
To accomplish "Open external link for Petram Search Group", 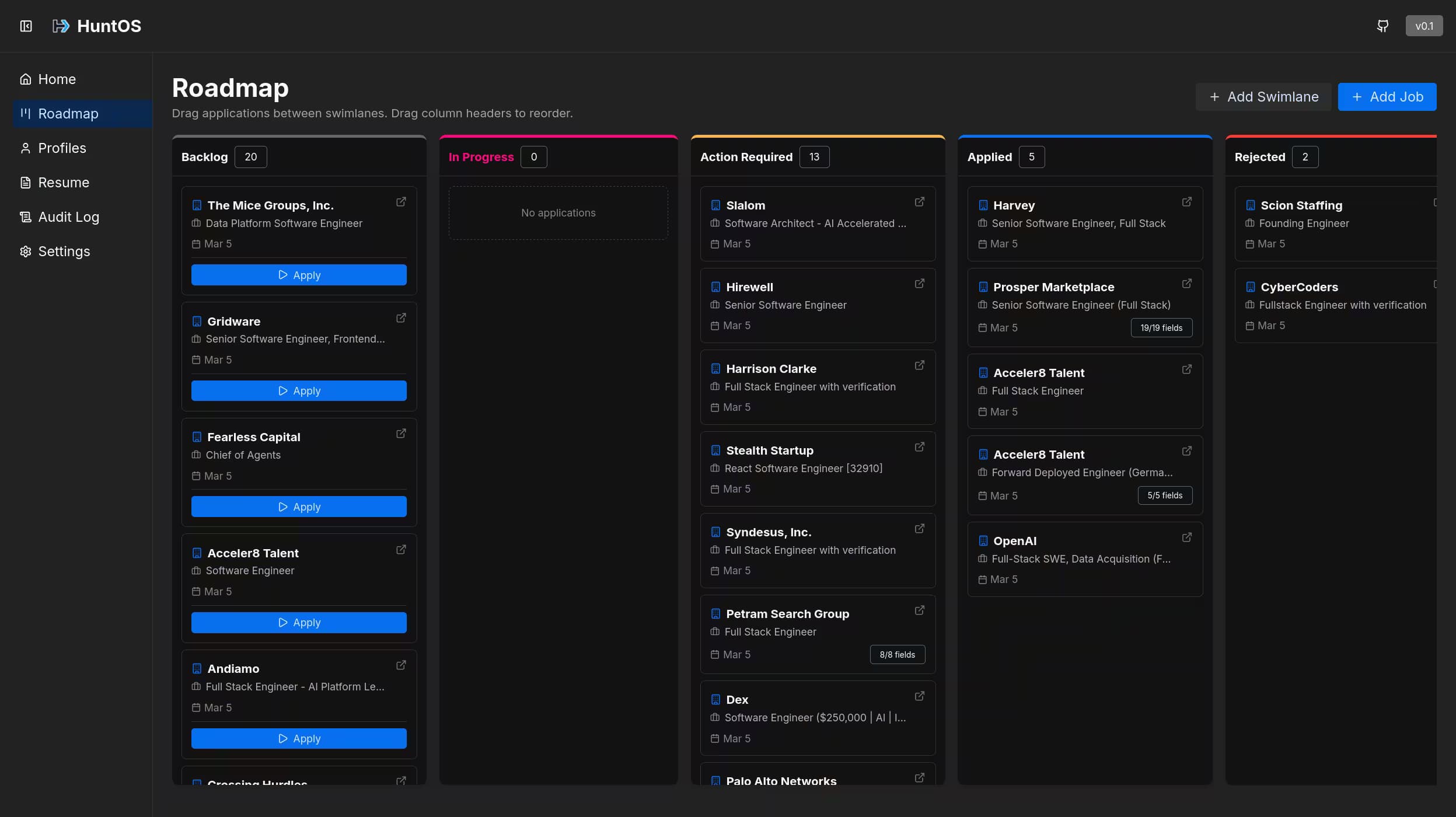I will [919, 610].
